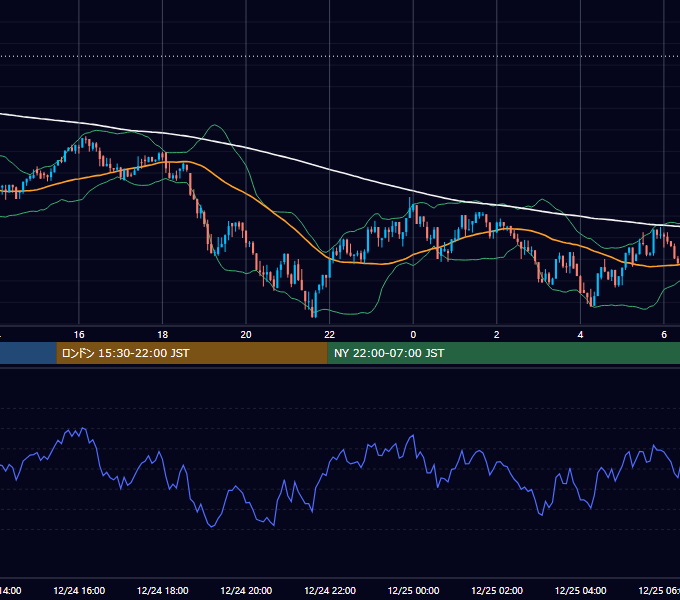
Task: Click the NY 22:00-07:00 JST session bar
Action: click(x=503, y=353)
